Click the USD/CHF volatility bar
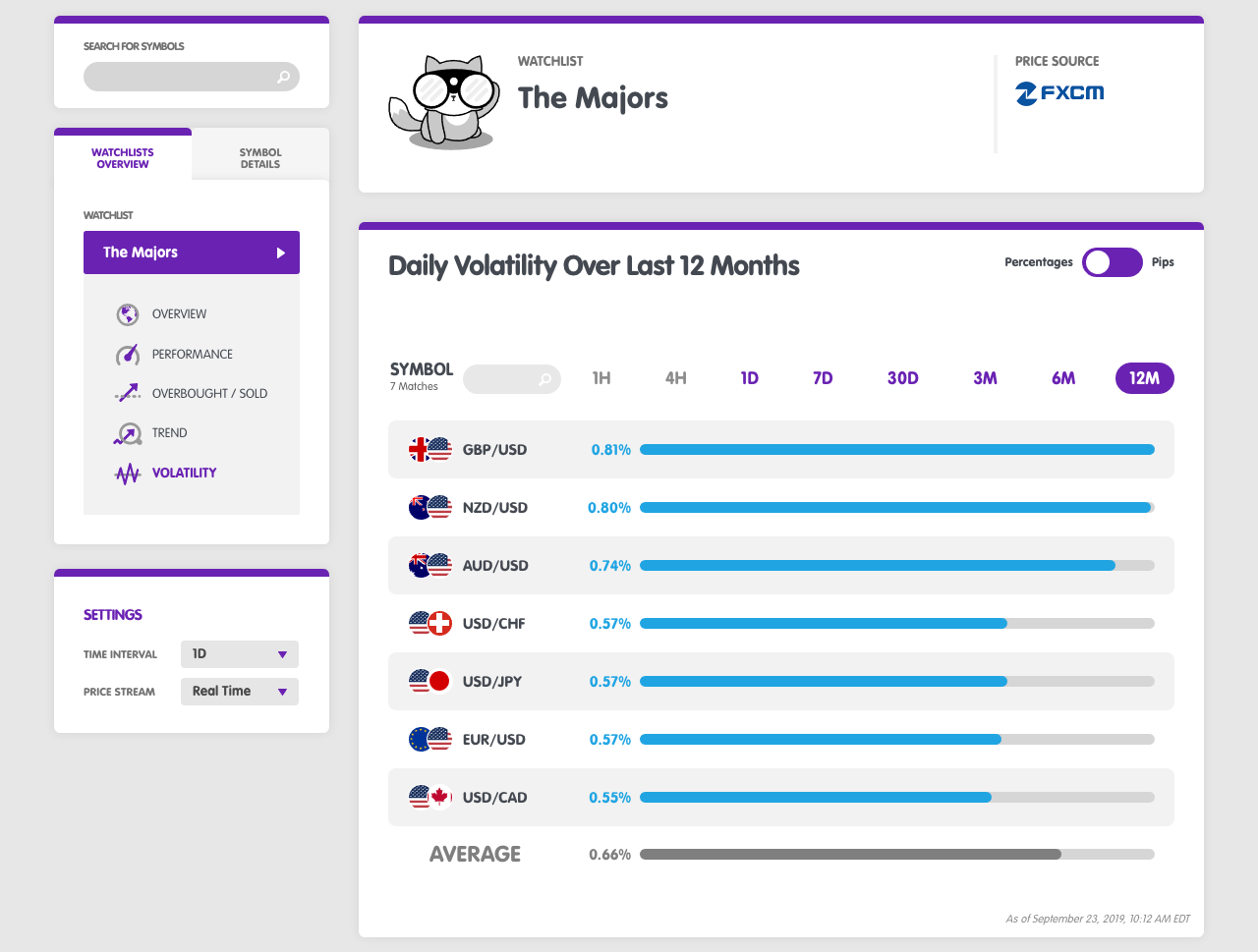The height and width of the screenshot is (952, 1258). 897,624
